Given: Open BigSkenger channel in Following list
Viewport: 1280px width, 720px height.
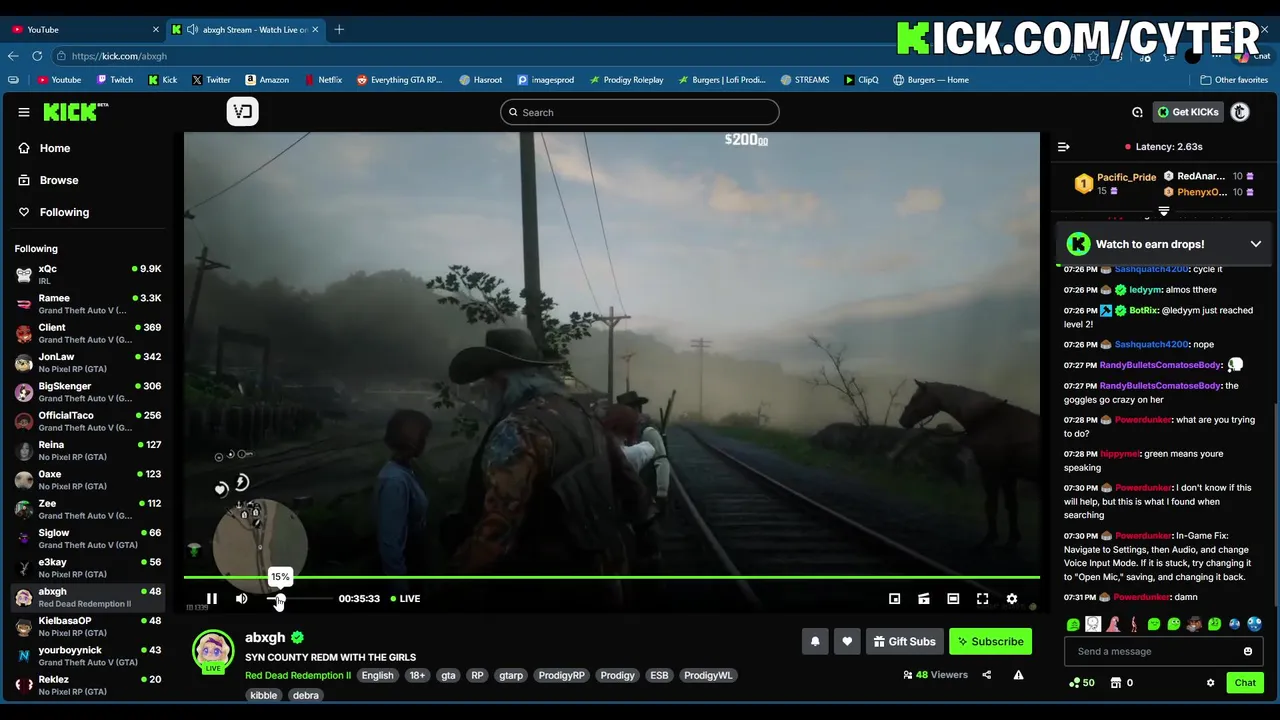Looking at the screenshot, I should [x=88, y=392].
